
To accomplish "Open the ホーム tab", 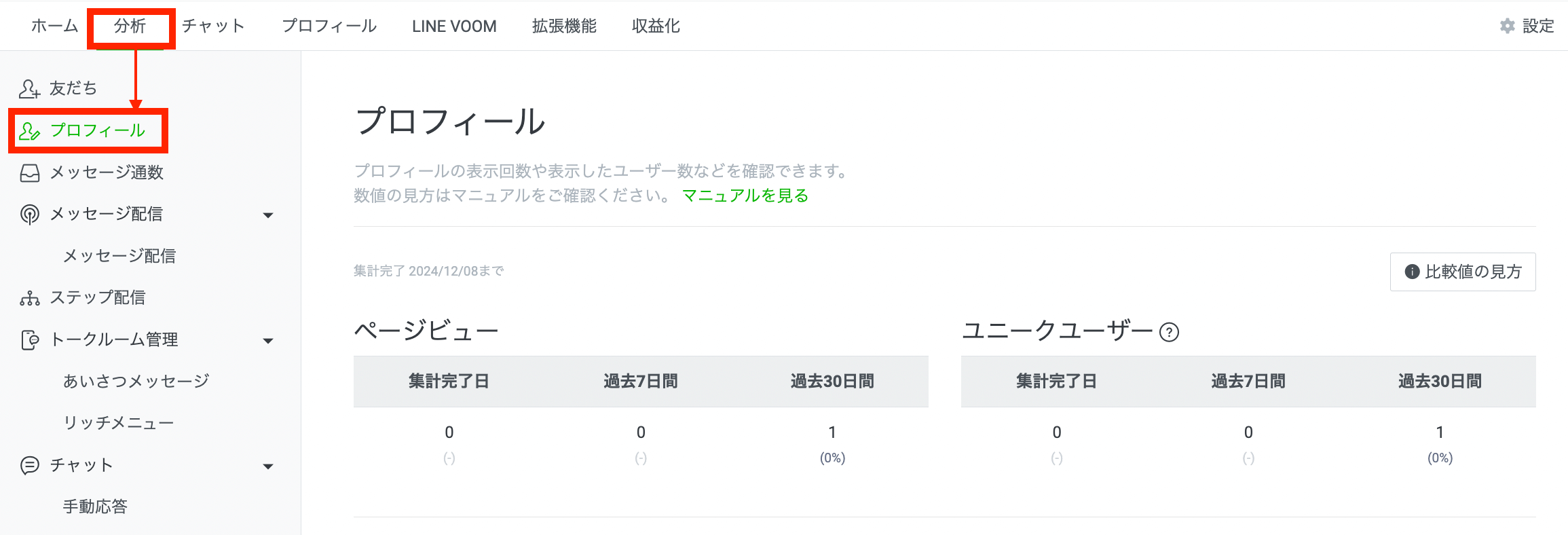I will pyautogui.click(x=54, y=26).
